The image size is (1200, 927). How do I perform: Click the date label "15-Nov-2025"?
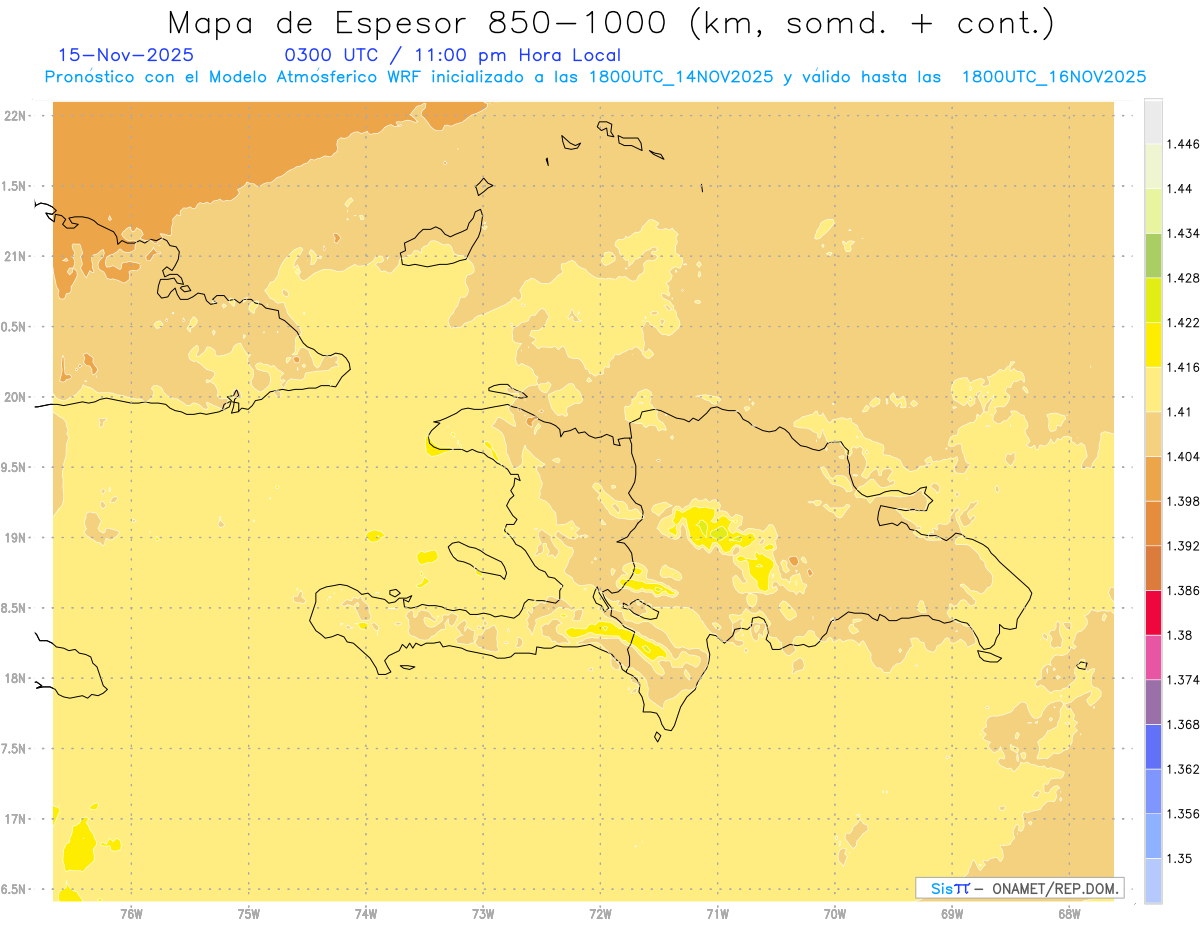[x=127, y=55]
